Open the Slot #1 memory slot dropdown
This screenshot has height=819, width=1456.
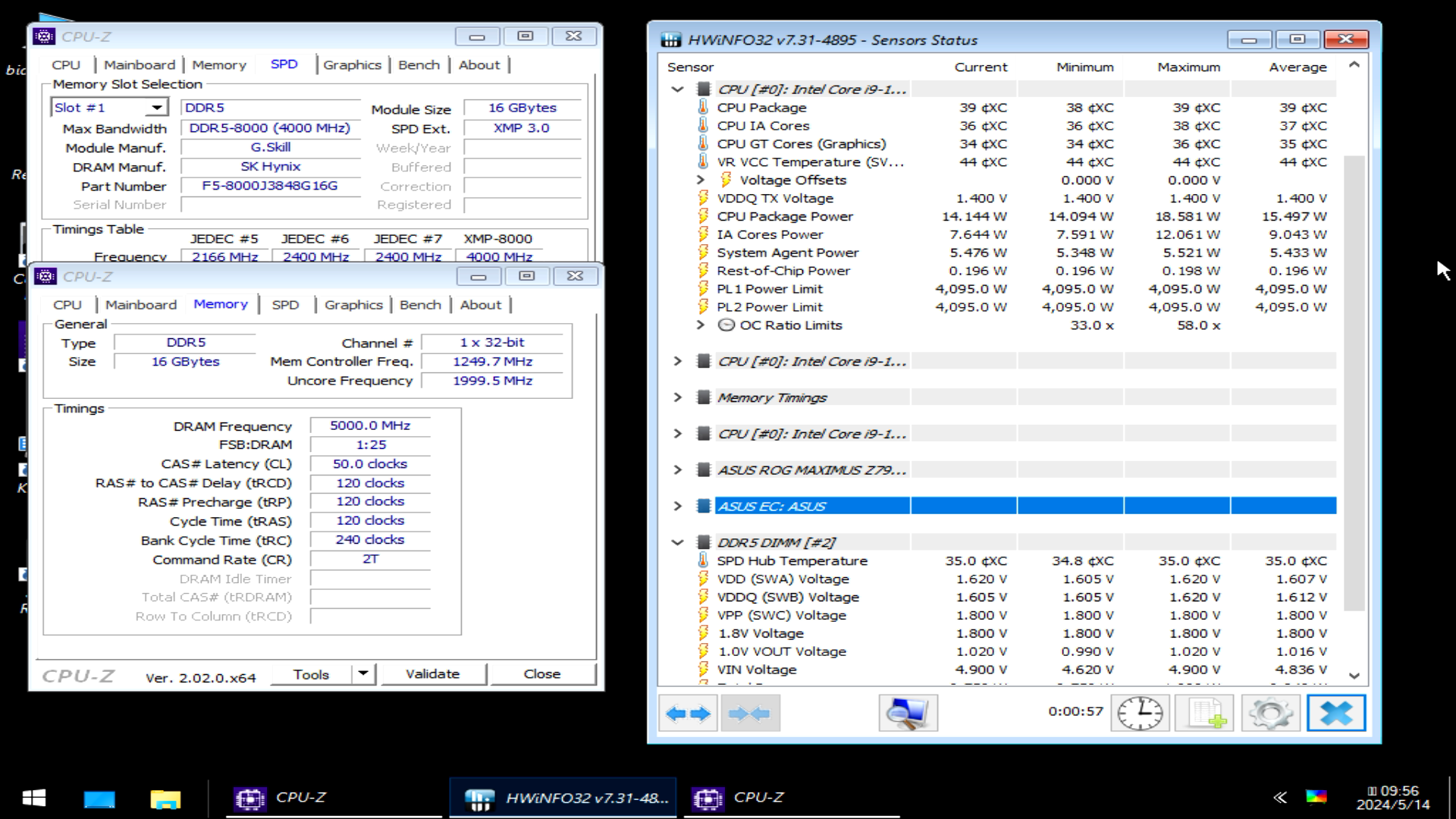tap(156, 108)
